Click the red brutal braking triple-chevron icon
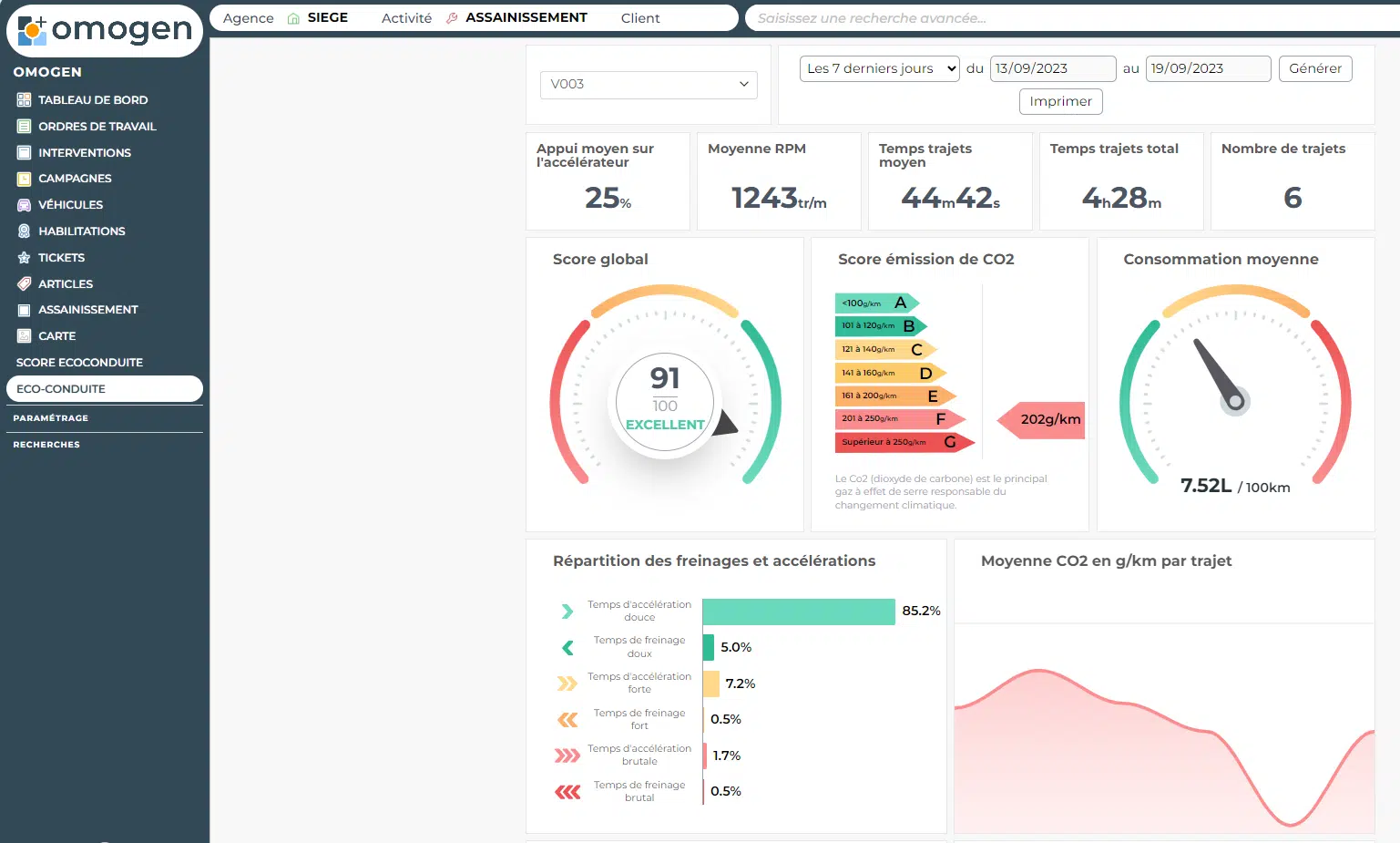Viewport: 1400px width, 843px height. pos(567,792)
